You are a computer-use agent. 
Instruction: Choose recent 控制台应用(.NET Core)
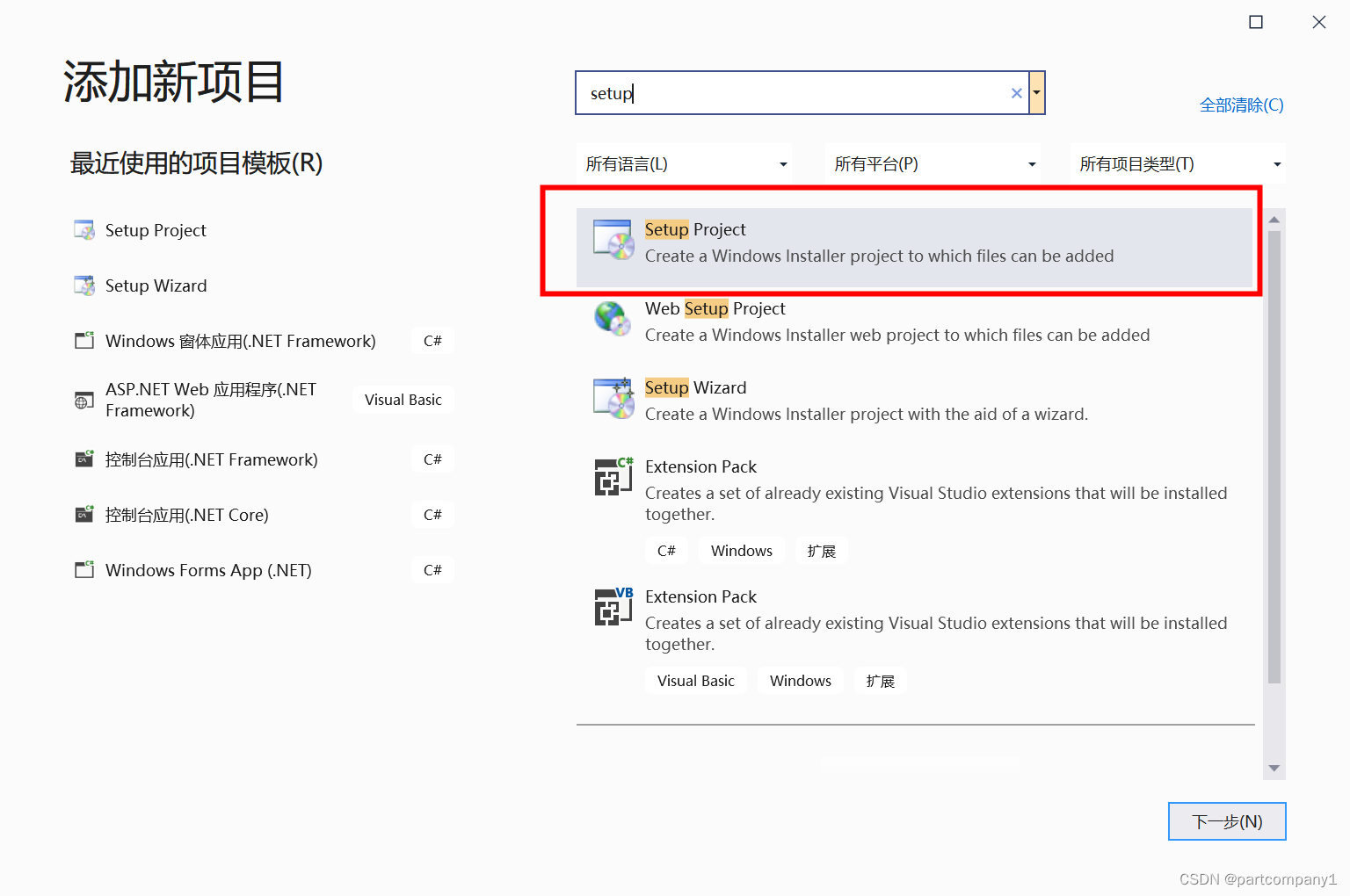pyautogui.click(x=186, y=515)
